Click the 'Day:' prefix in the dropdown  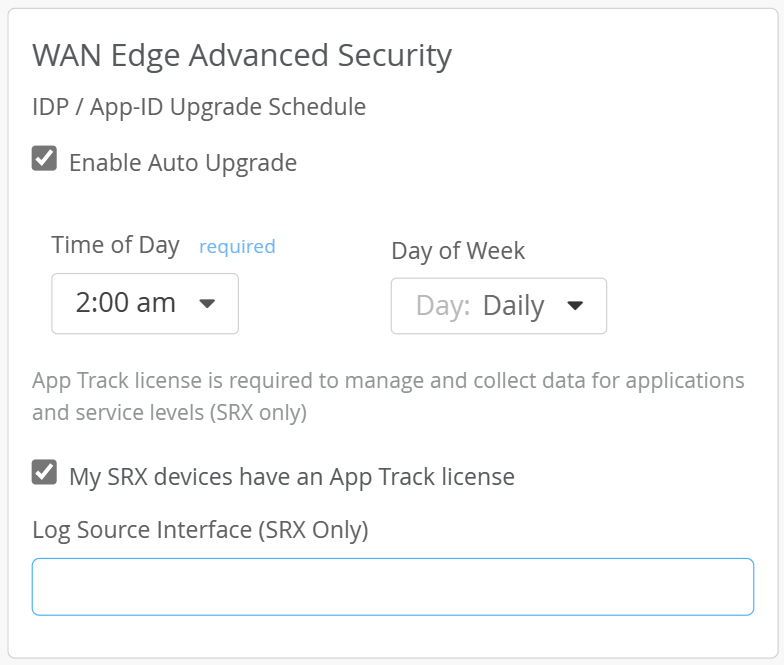[x=443, y=306]
